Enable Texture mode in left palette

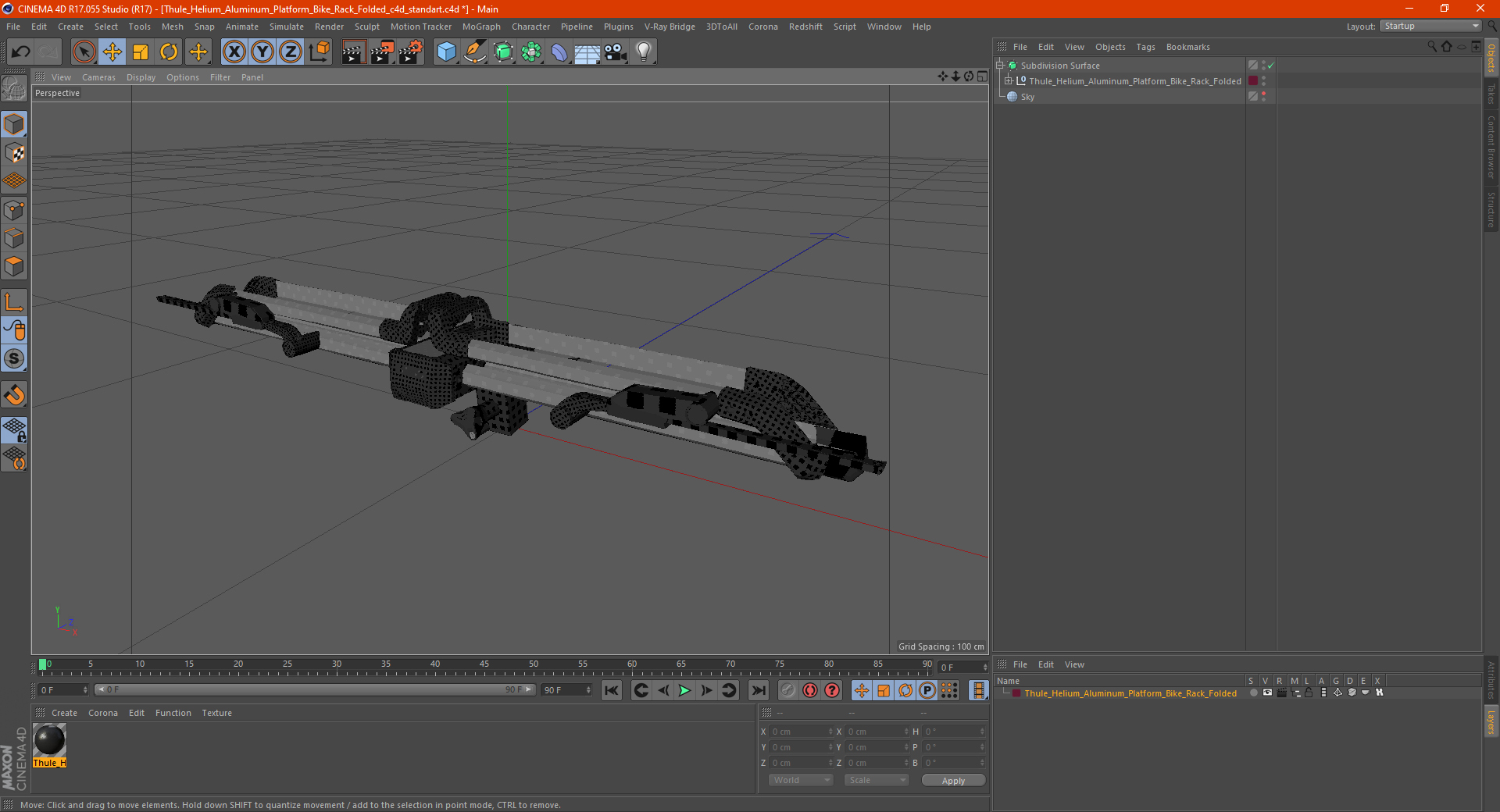(14, 153)
